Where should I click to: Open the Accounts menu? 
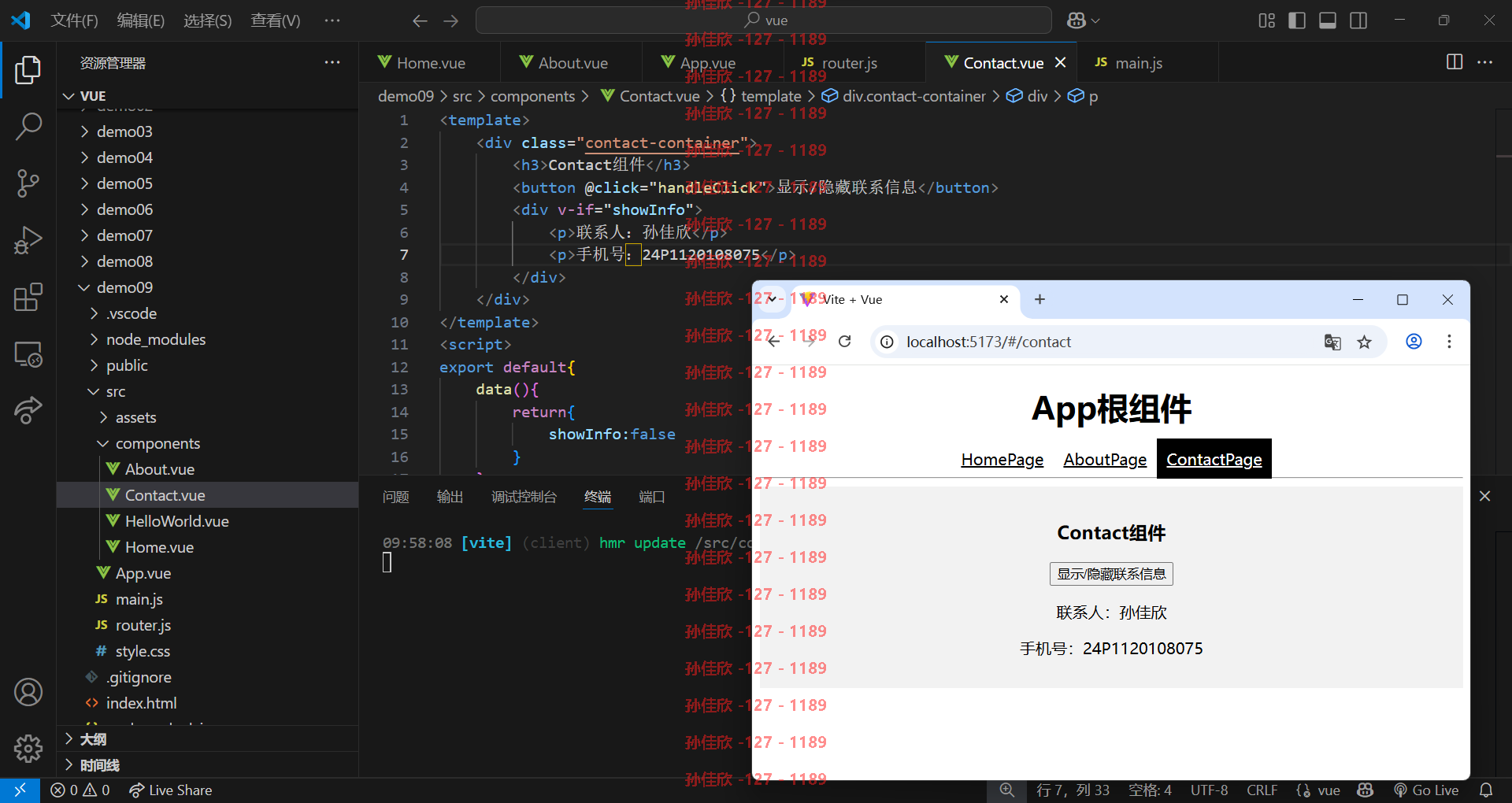(28, 692)
